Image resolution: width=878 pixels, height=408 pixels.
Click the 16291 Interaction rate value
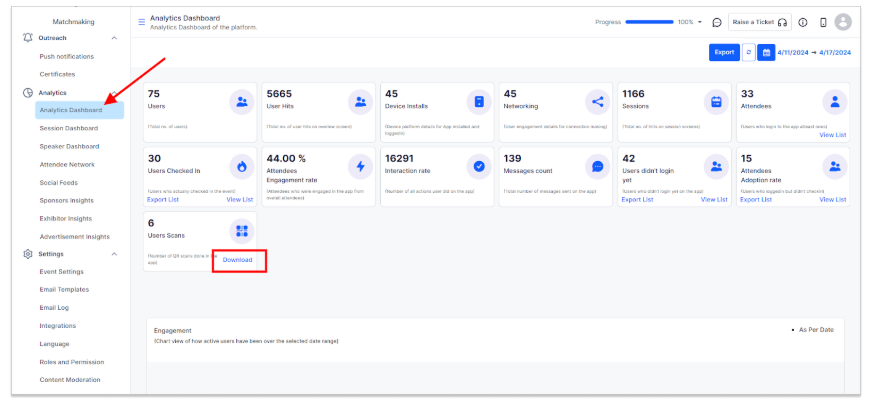pyautogui.click(x=400, y=159)
